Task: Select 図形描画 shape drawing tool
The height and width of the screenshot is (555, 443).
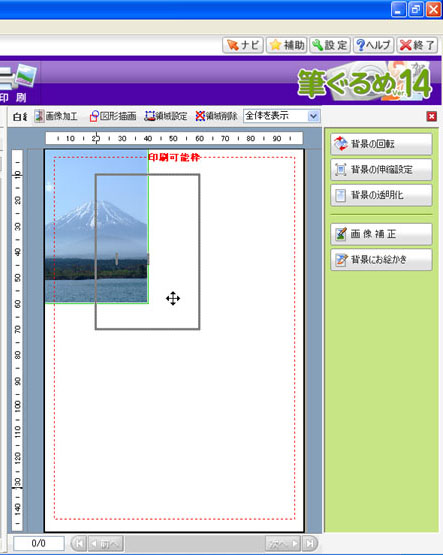Action: click(x=113, y=116)
